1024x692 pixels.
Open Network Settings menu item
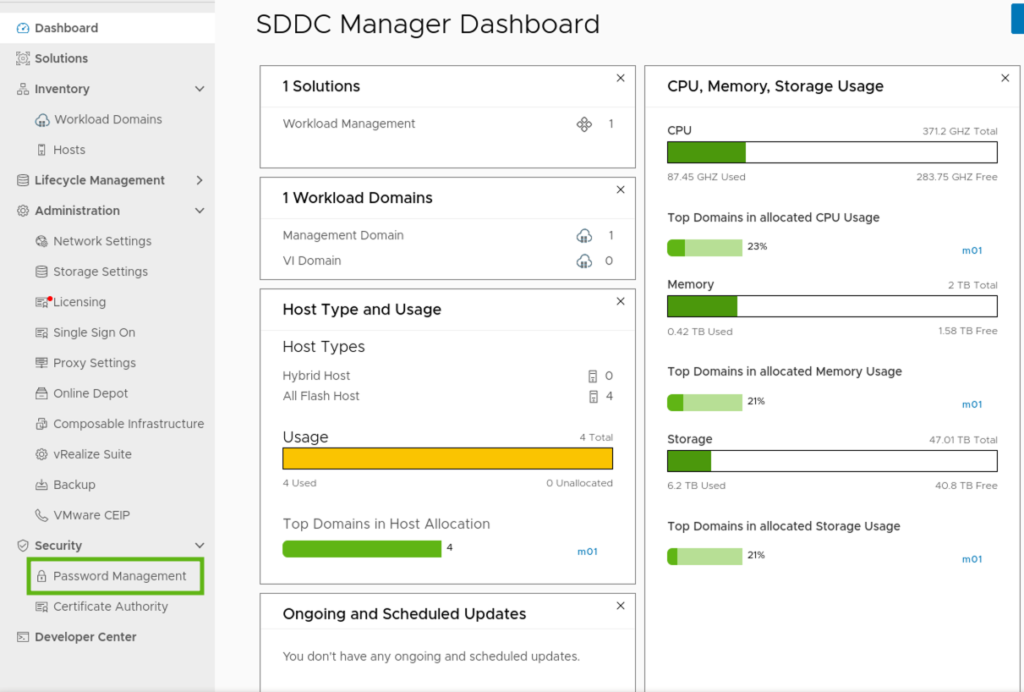click(102, 241)
